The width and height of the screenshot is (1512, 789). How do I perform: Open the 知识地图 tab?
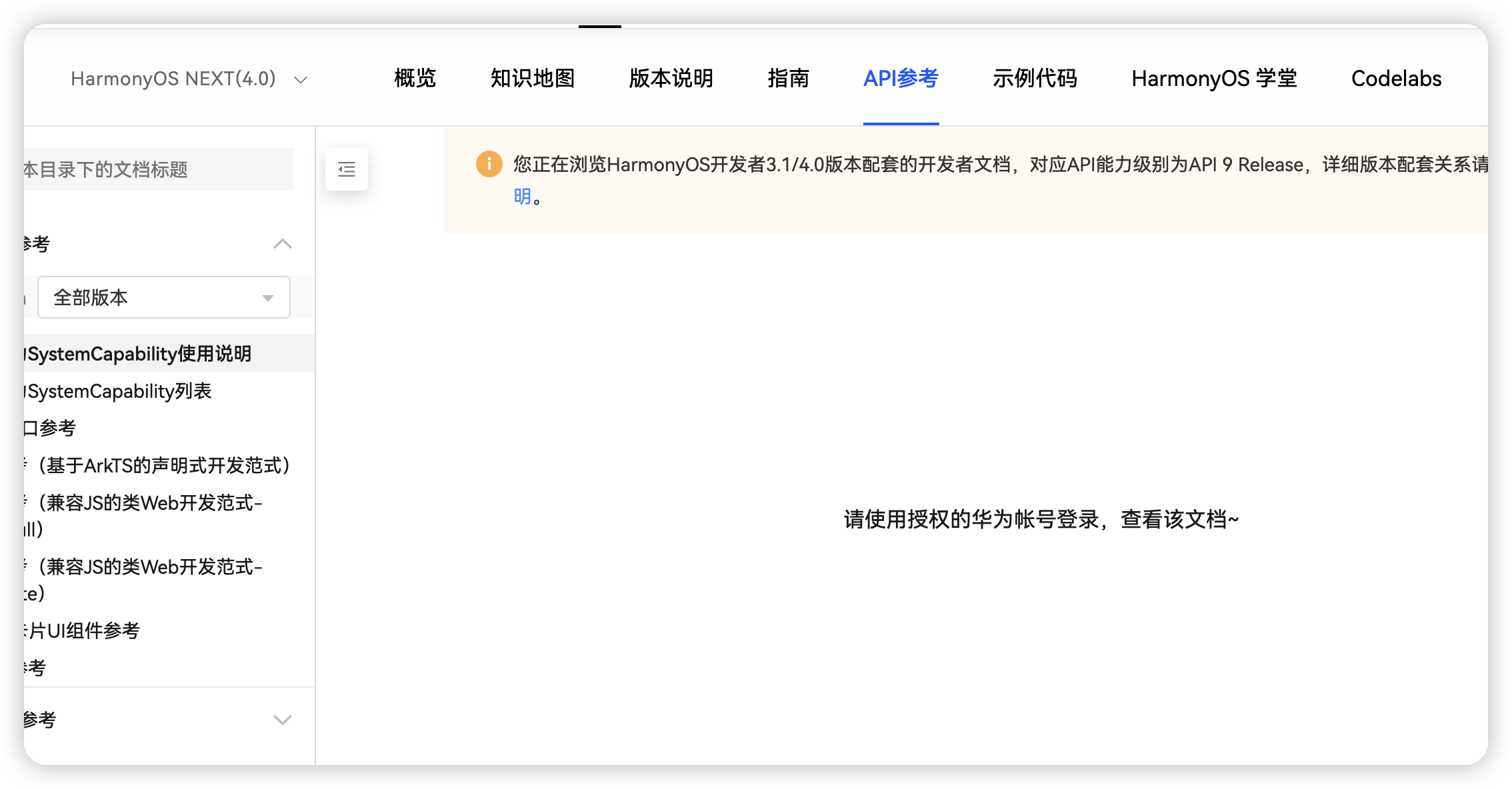coord(533,79)
